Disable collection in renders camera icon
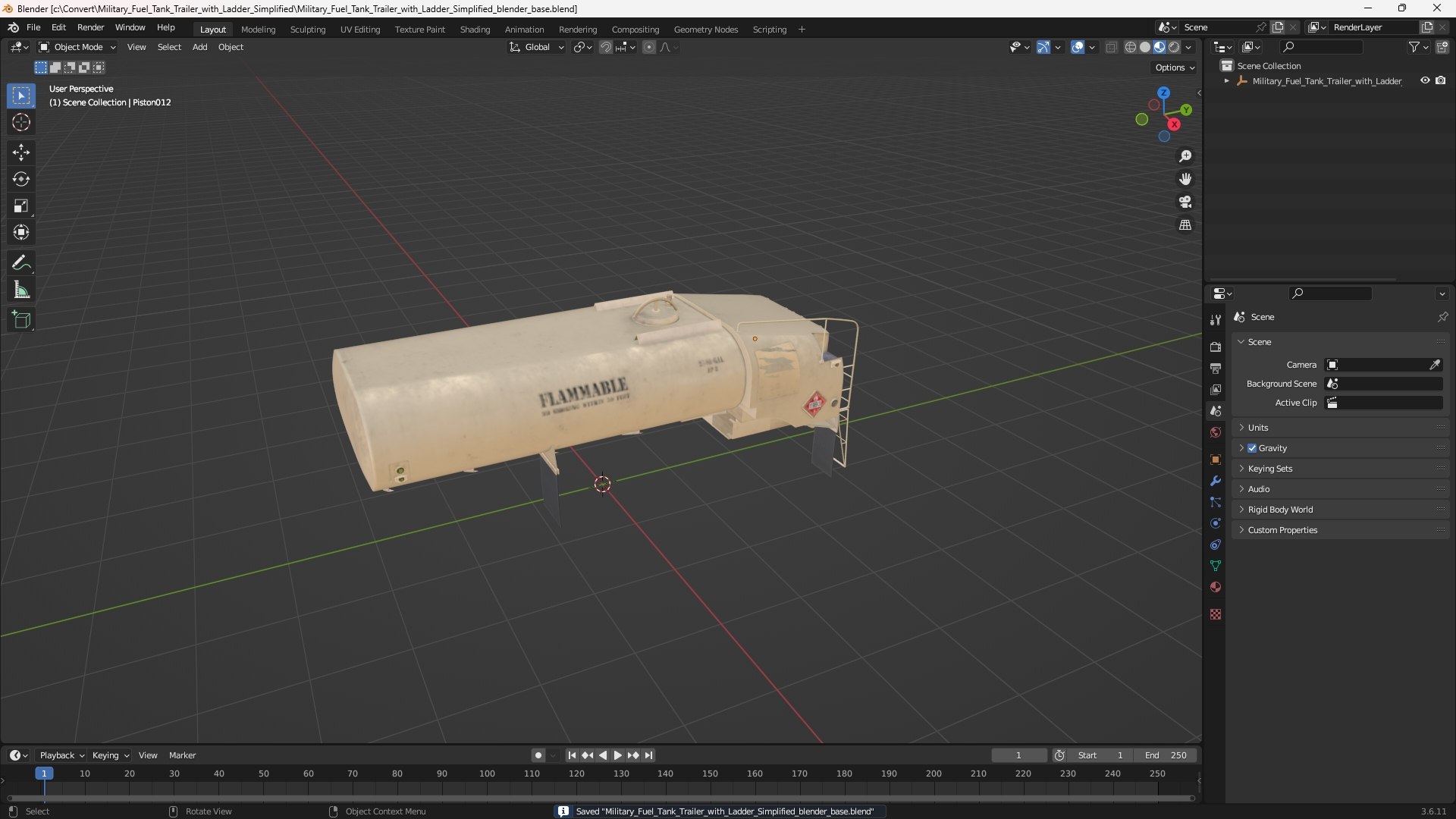 [x=1441, y=80]
